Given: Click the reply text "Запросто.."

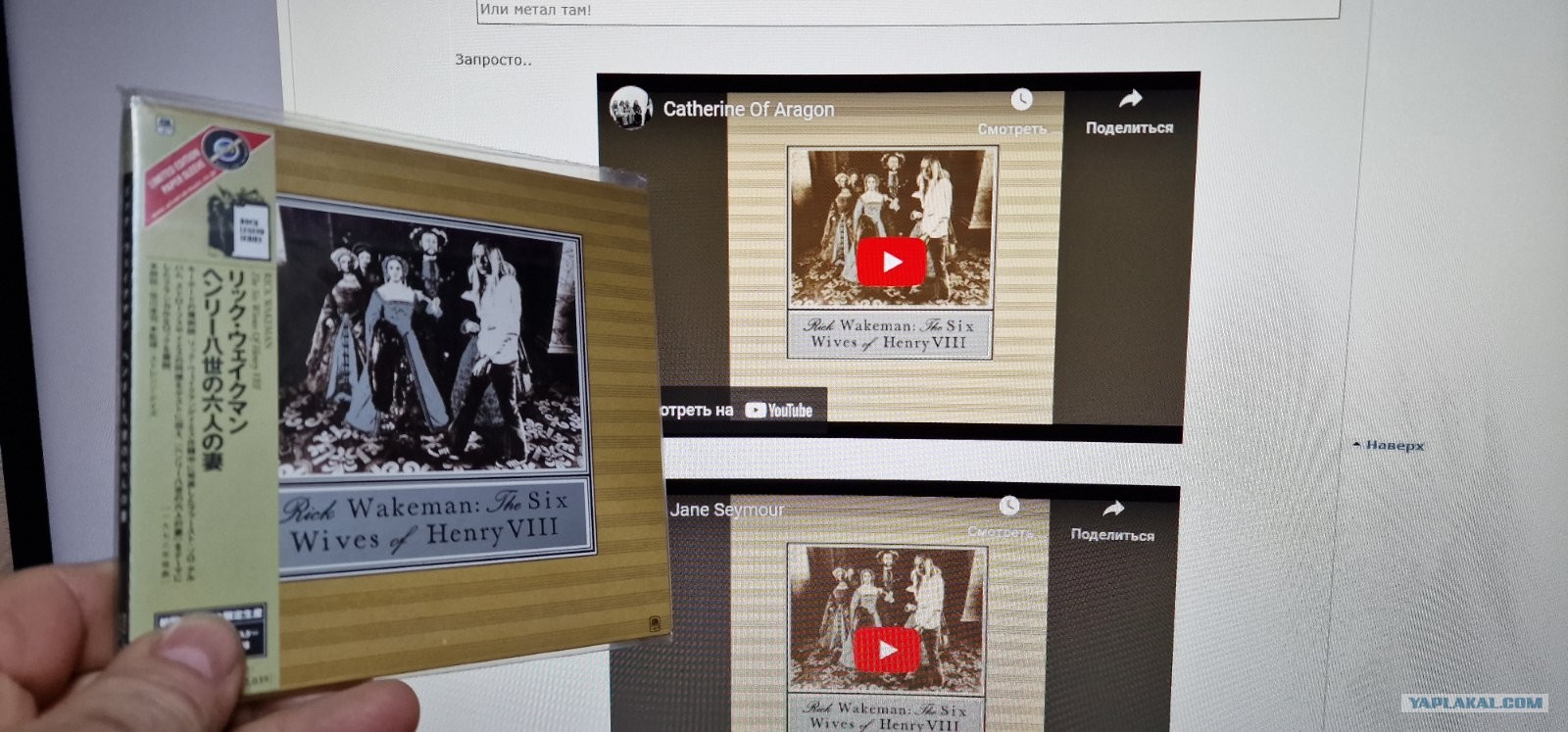Looking at the screenshot, I should [493, 60].
